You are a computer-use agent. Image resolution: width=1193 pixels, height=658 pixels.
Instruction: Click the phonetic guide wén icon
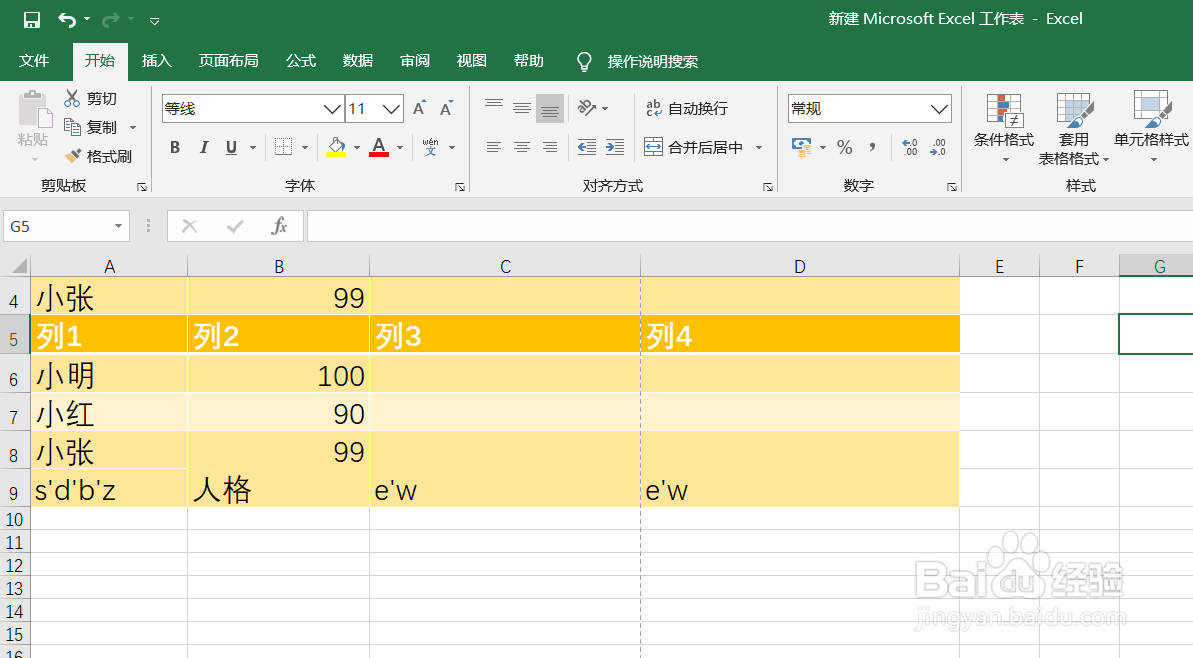pyautogui.click(x=431, y=148)
